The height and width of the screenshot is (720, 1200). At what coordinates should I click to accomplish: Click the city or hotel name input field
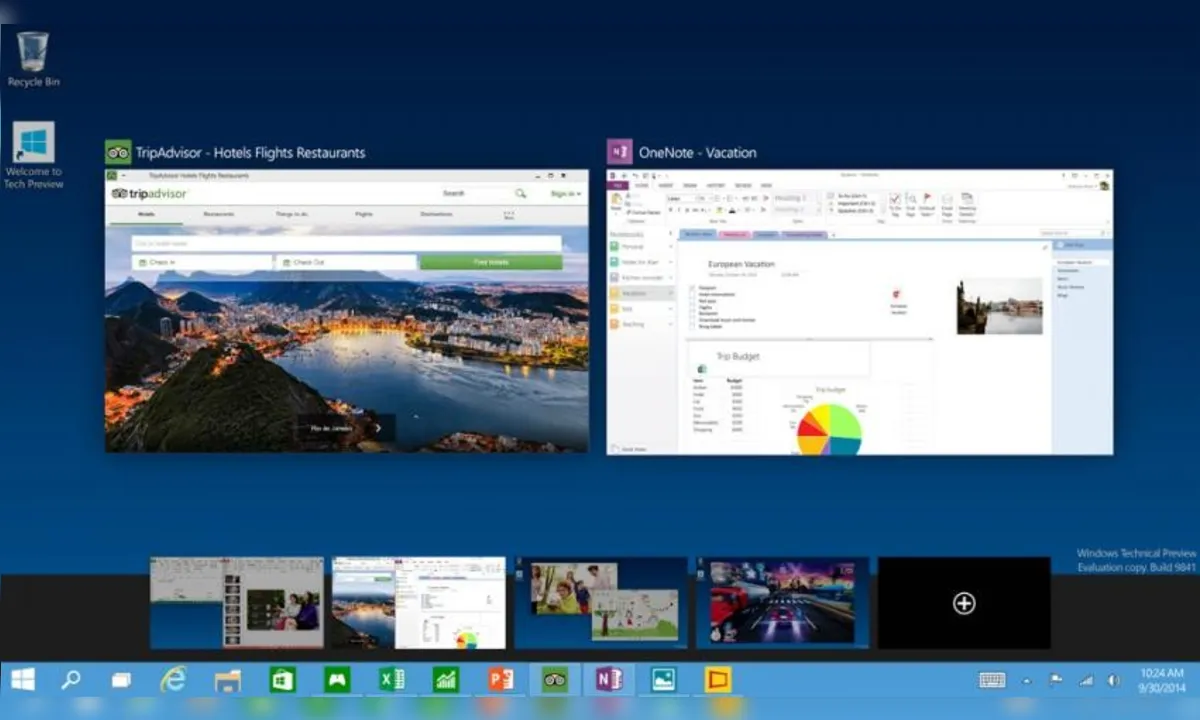pyautogui.click(x=346, y=243)
